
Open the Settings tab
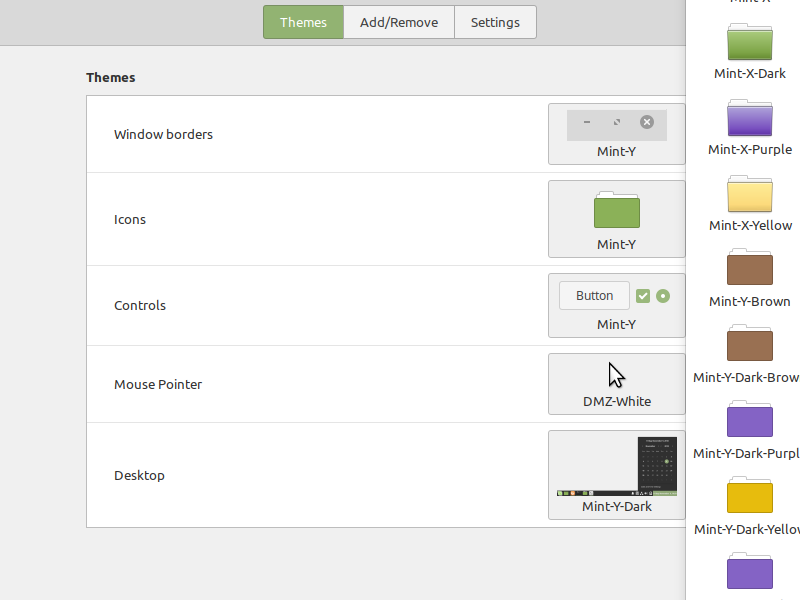tap(495, 21)
